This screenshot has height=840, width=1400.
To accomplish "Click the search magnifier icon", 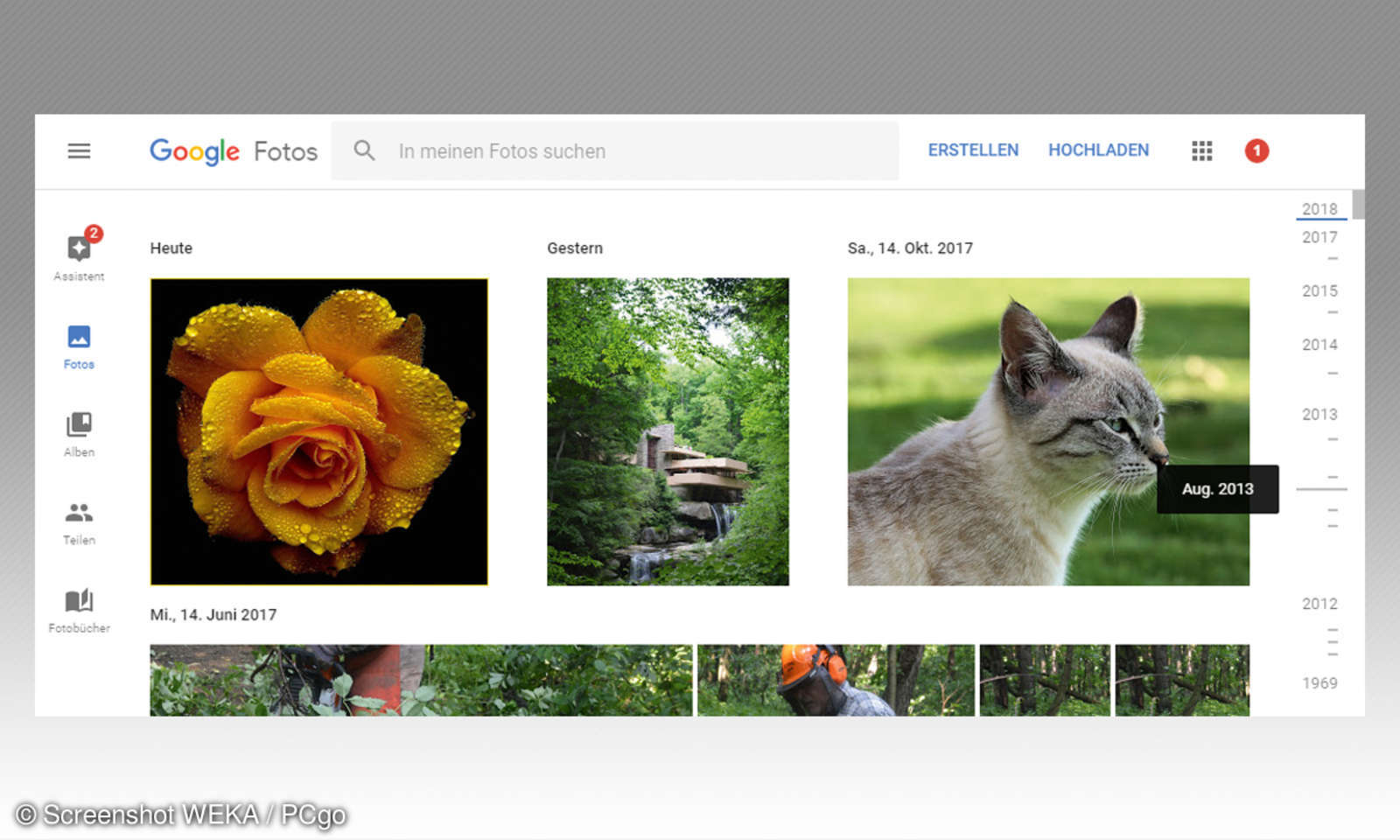I will [364, 150].
